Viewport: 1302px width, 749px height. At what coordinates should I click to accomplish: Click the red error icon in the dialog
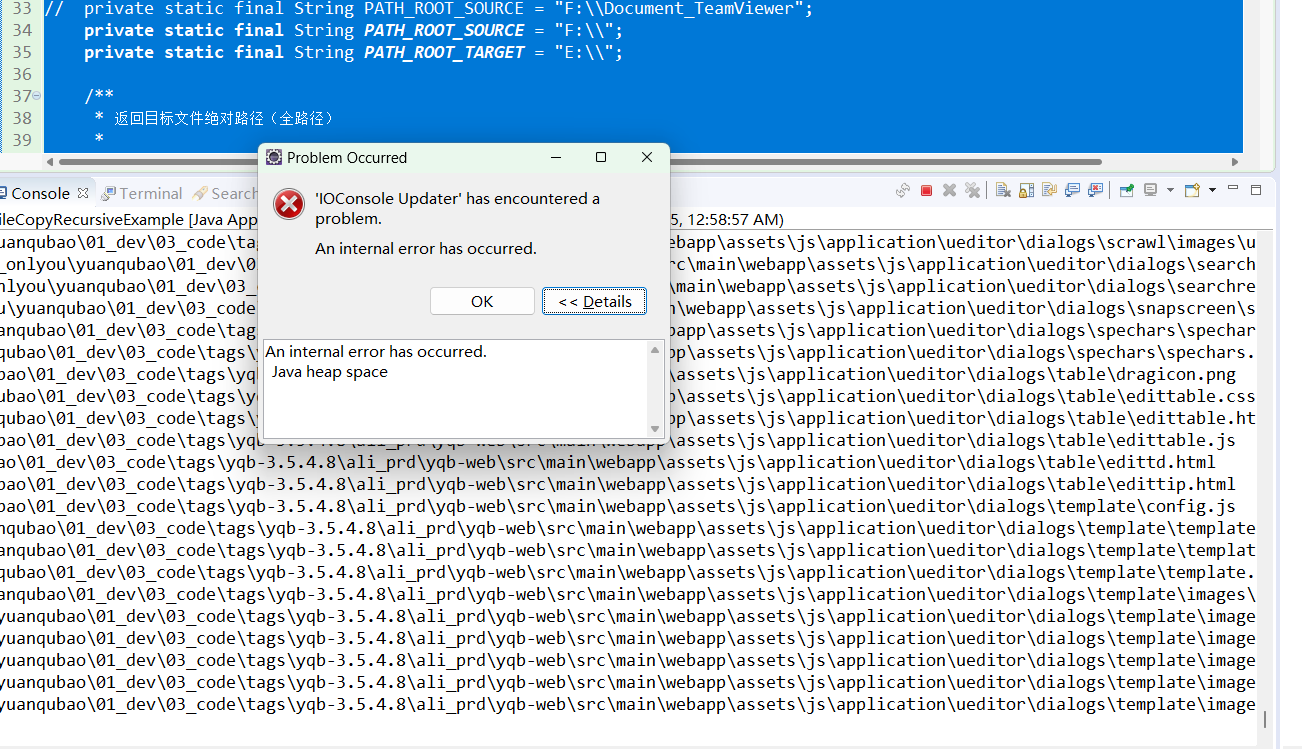(288, 204)
